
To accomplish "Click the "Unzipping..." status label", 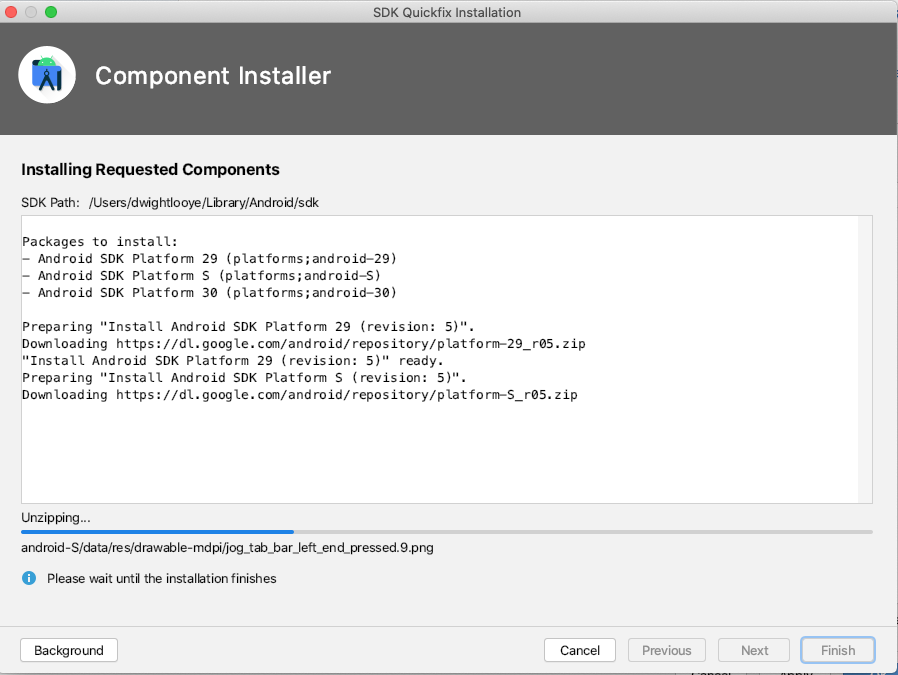I will pos(56,518).
